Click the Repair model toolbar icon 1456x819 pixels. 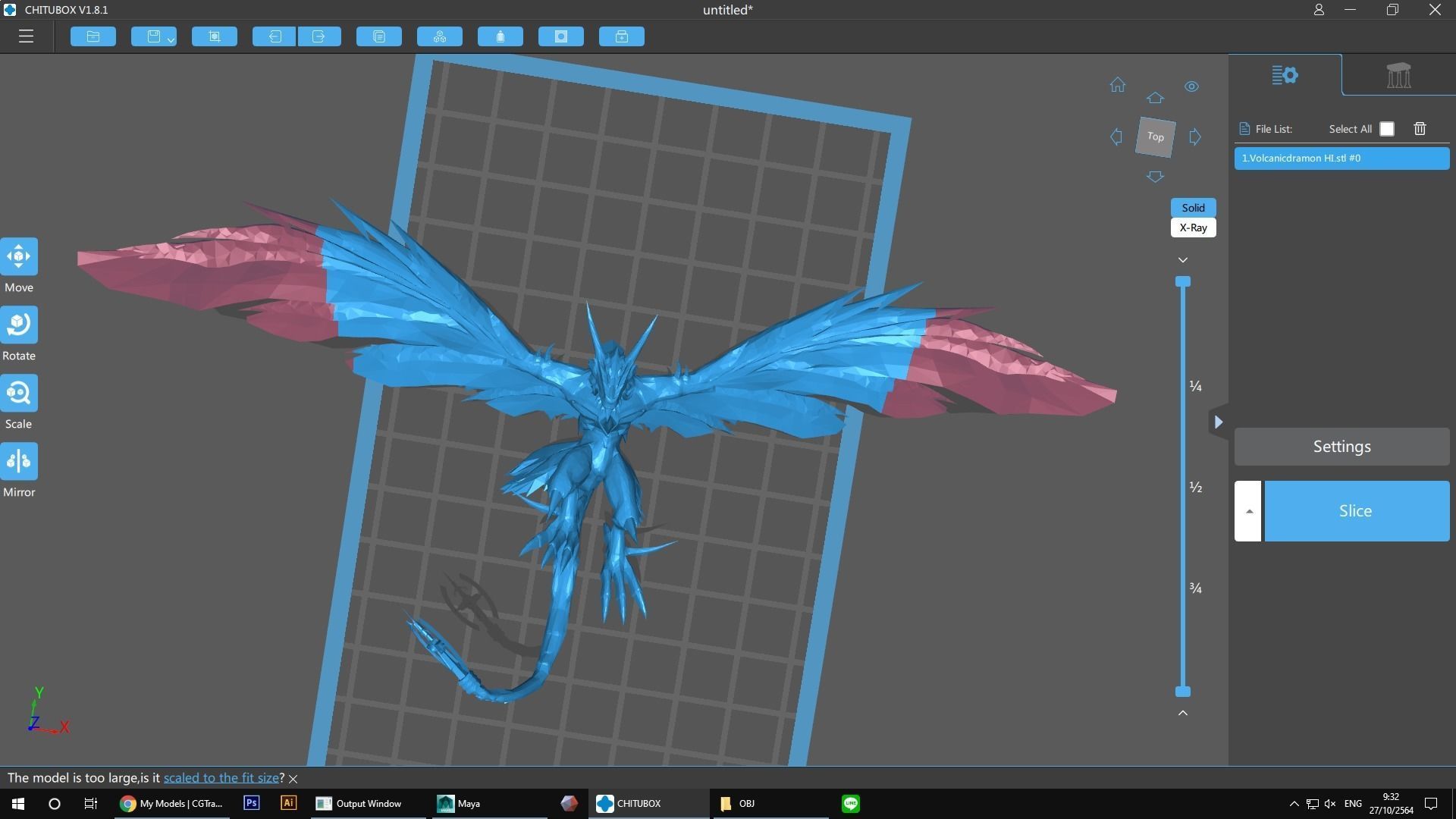(622, 36)
